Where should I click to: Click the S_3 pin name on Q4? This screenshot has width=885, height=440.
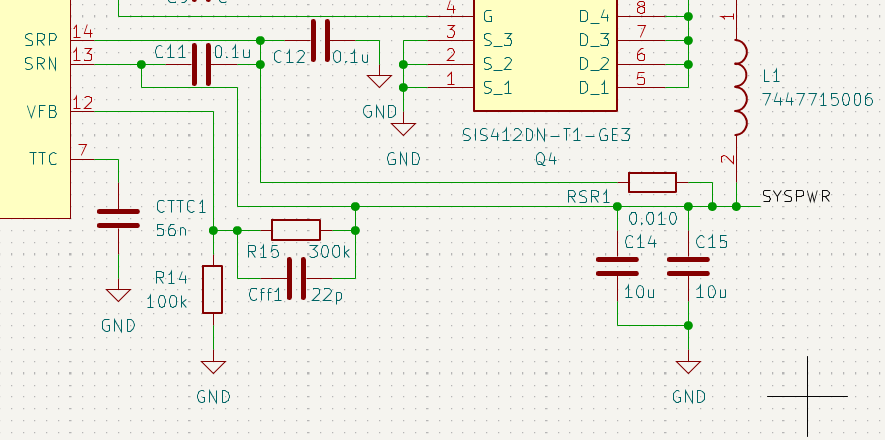coord(498,41)
